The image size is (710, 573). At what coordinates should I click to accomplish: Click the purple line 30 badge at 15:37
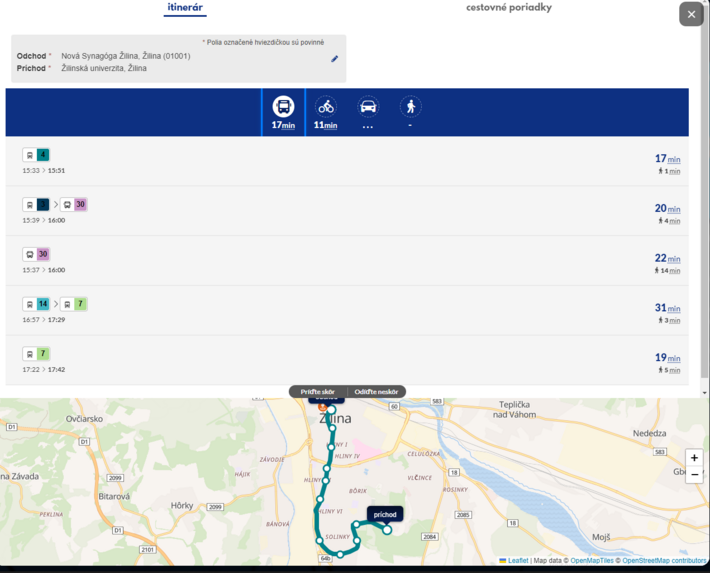coord(43,255)
